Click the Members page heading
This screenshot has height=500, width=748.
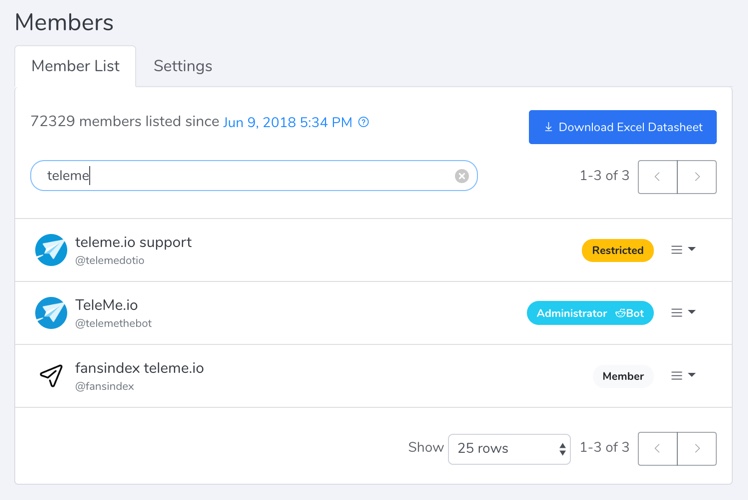coord(64,22)
